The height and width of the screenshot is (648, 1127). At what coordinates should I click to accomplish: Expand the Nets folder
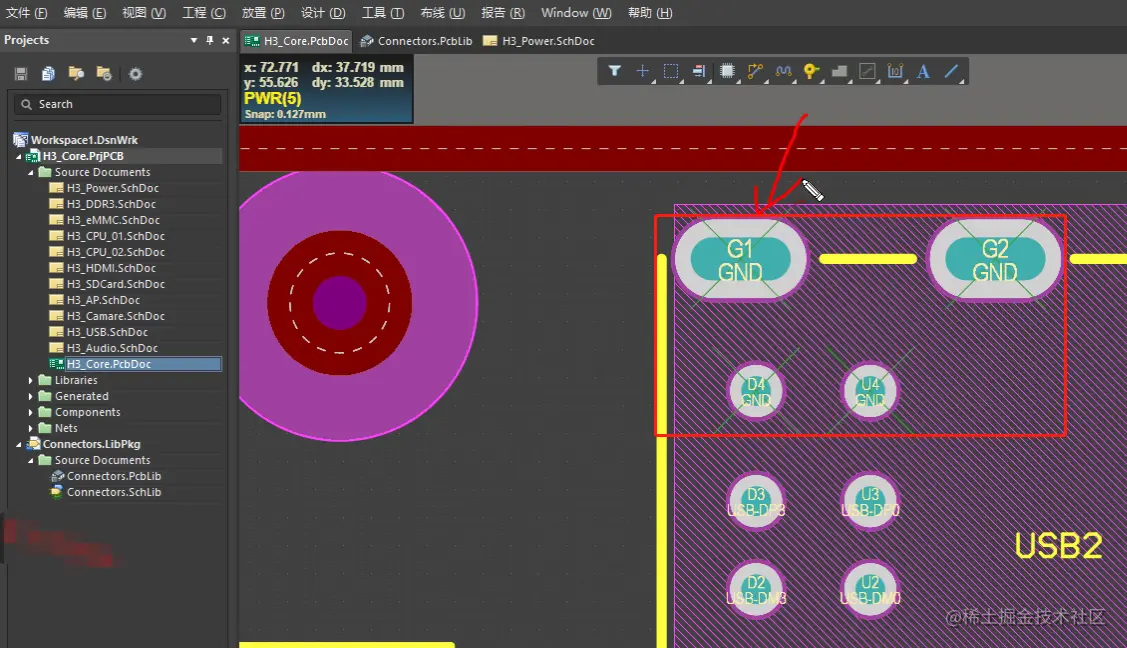tap(31, 428)
